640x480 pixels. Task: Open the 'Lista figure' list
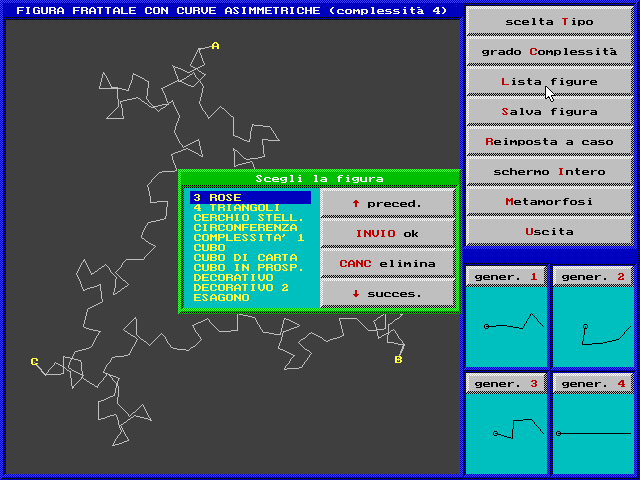(x=549, y=81)
